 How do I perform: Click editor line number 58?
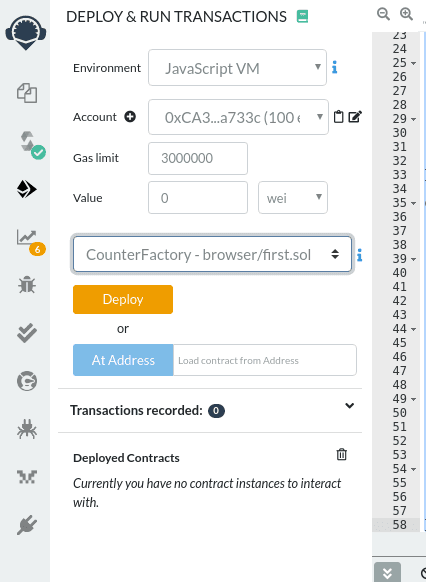pyautogui.click(x=400, y=525)
